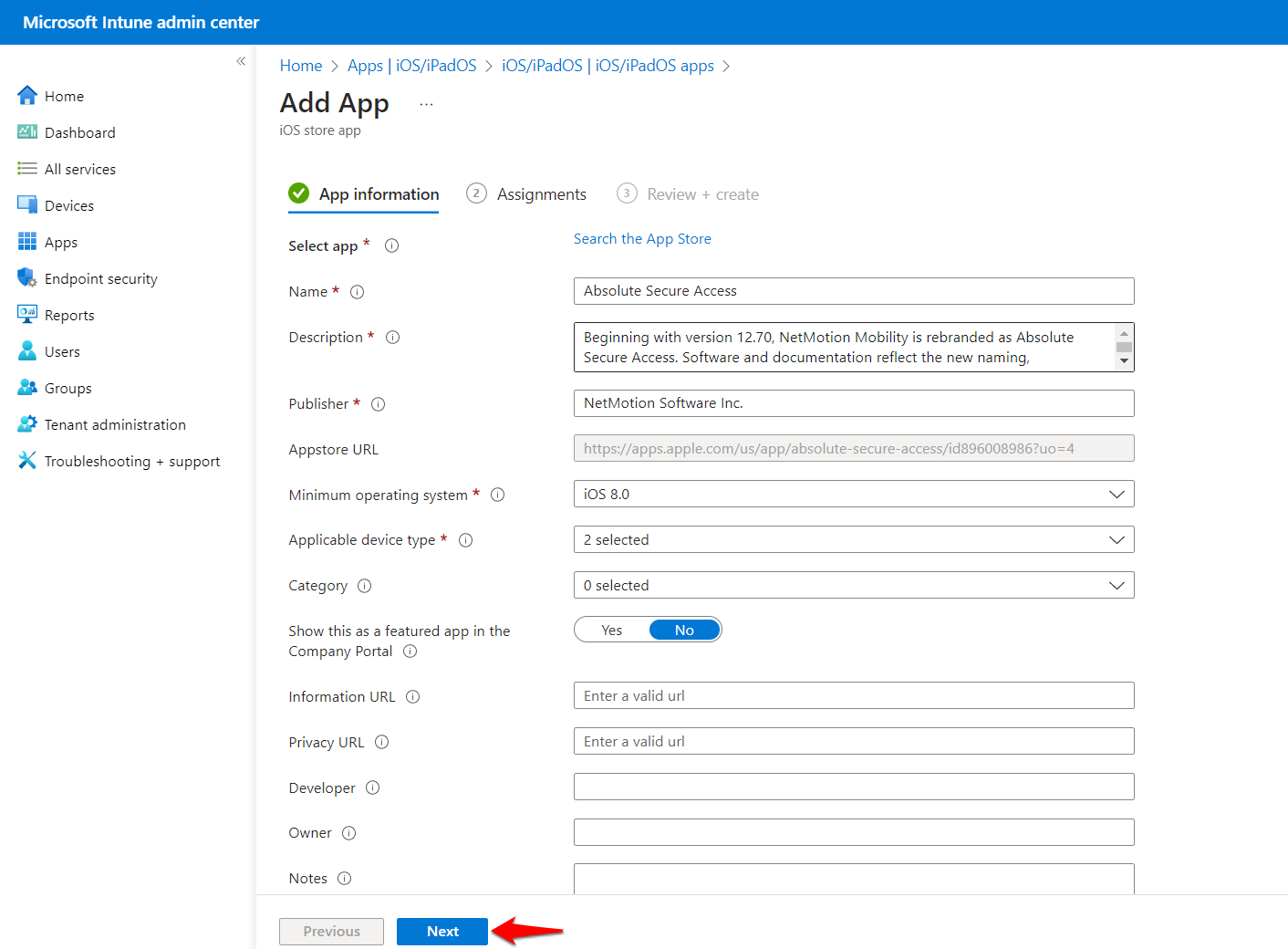Click the Users person icon
The width and height of the screenshot is (1288, 949).
27,351
